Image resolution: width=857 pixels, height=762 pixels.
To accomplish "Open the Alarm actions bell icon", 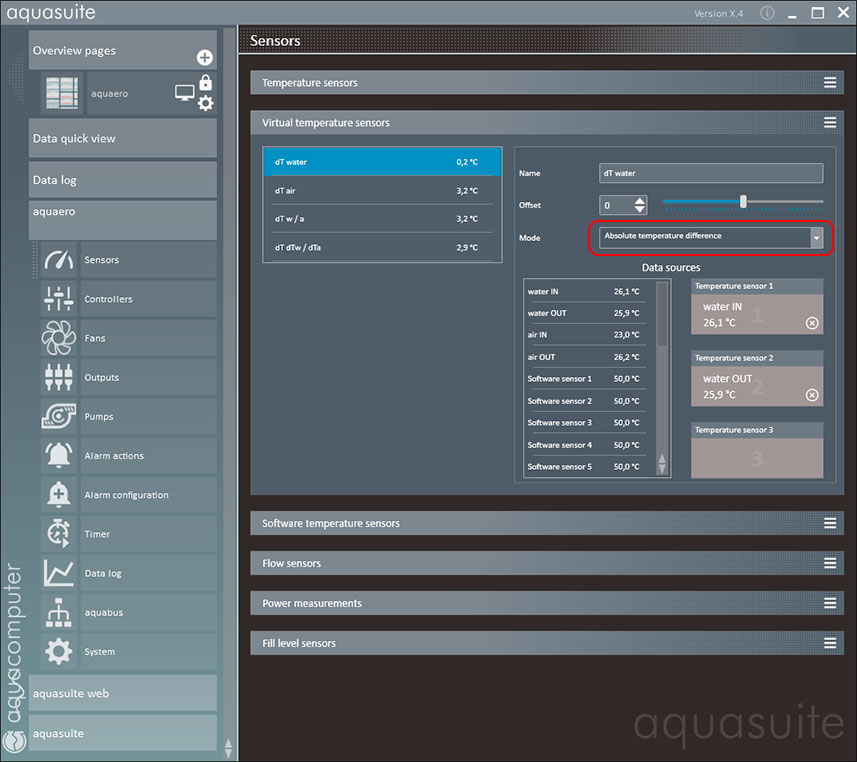I will click(59, 455).
